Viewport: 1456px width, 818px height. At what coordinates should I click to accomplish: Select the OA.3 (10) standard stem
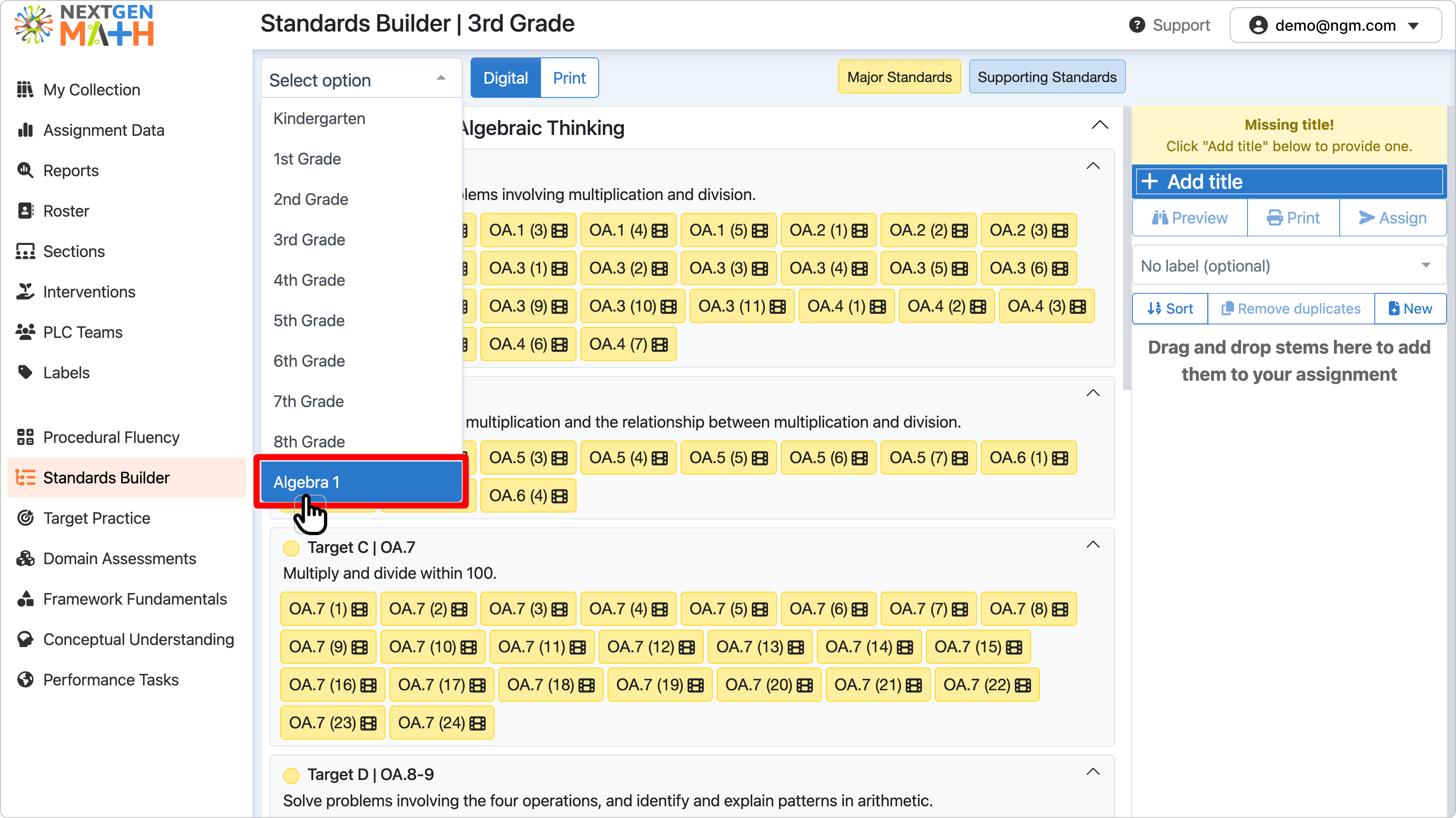[x=633, y=306]
